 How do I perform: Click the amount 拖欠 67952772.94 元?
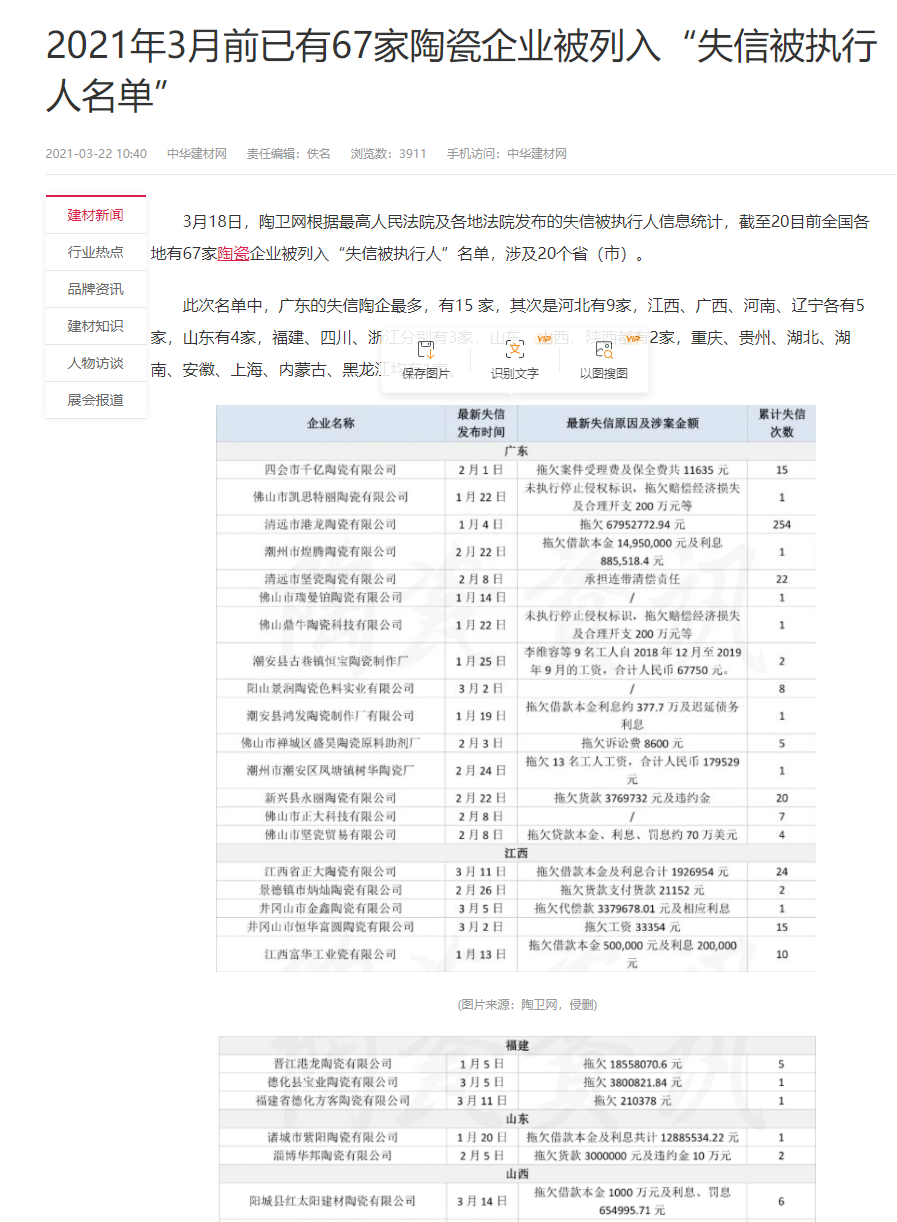632,524
